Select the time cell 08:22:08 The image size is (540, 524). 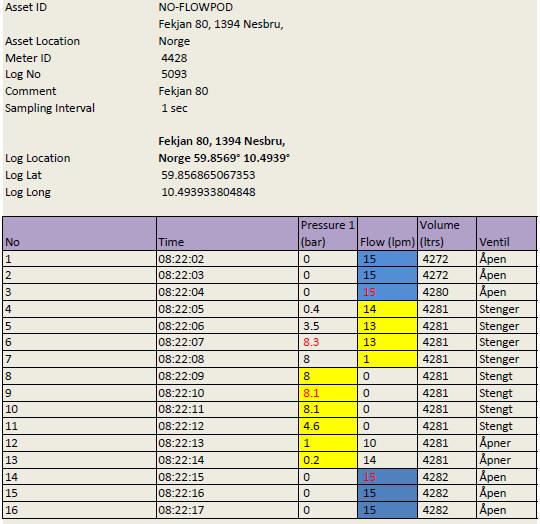point(227,359)
